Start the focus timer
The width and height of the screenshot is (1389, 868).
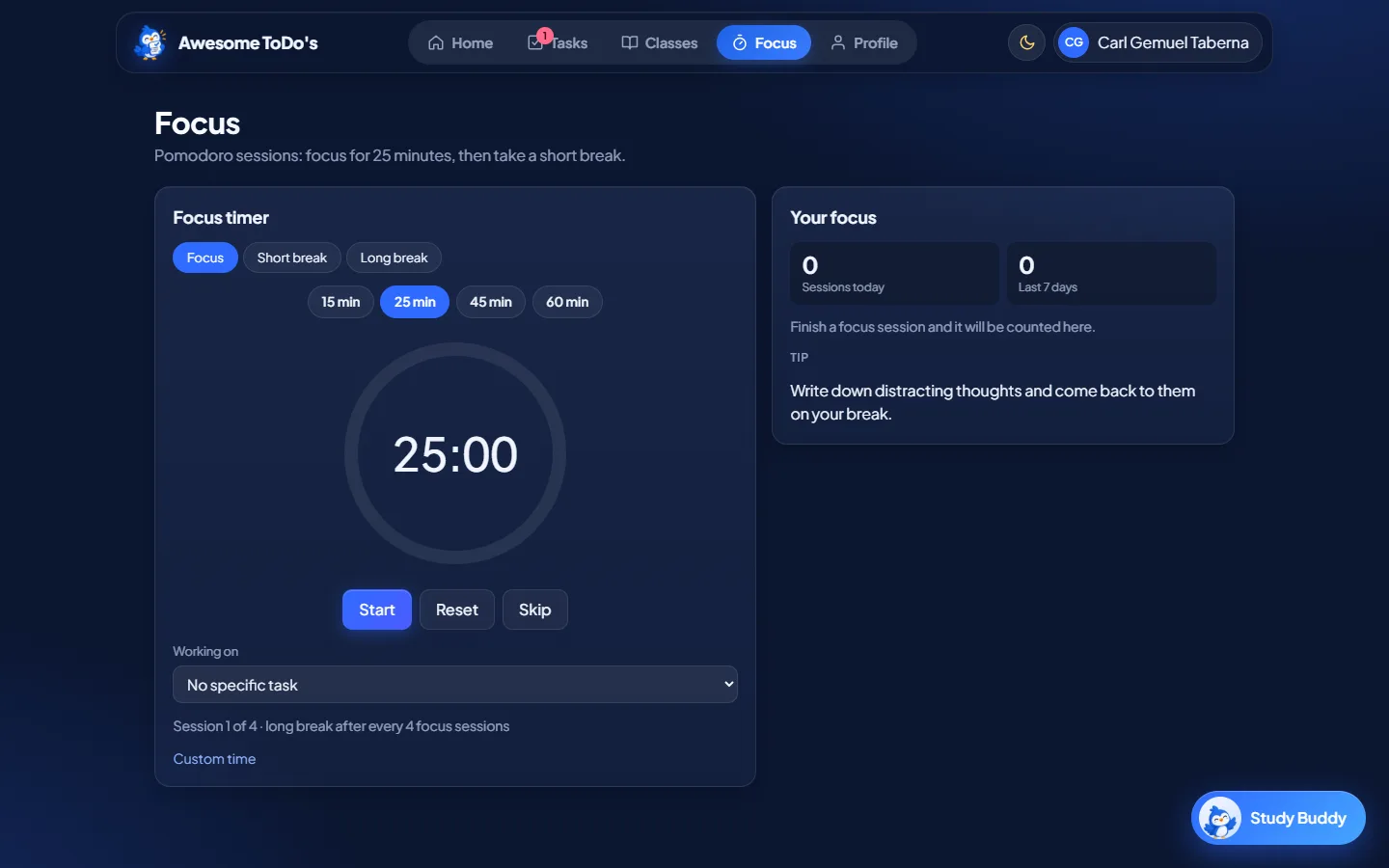click(x=377, y=610)
